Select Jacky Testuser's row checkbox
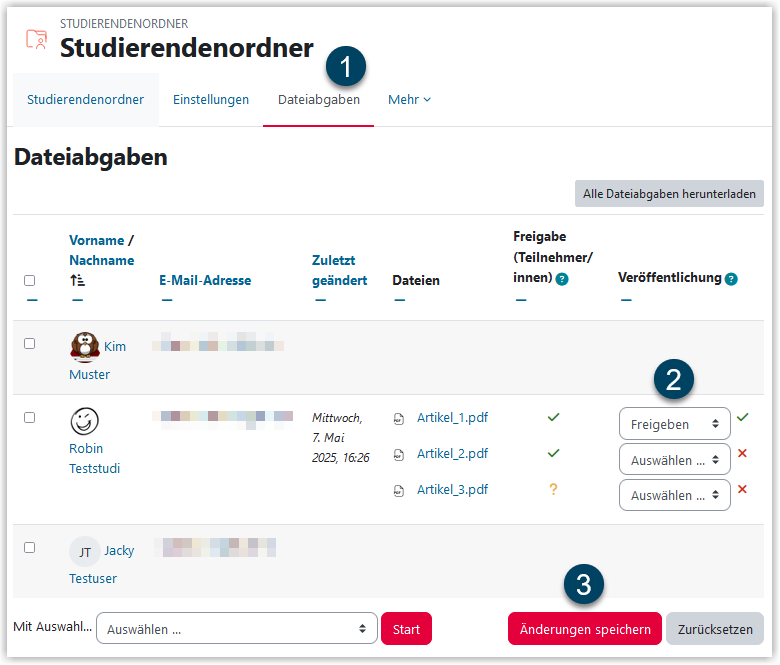780x665 pixels. [30, 548]
